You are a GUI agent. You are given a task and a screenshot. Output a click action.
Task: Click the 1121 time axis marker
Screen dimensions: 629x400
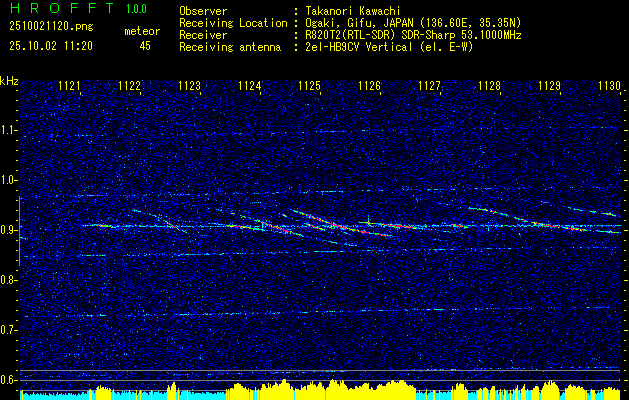[69, 85]
